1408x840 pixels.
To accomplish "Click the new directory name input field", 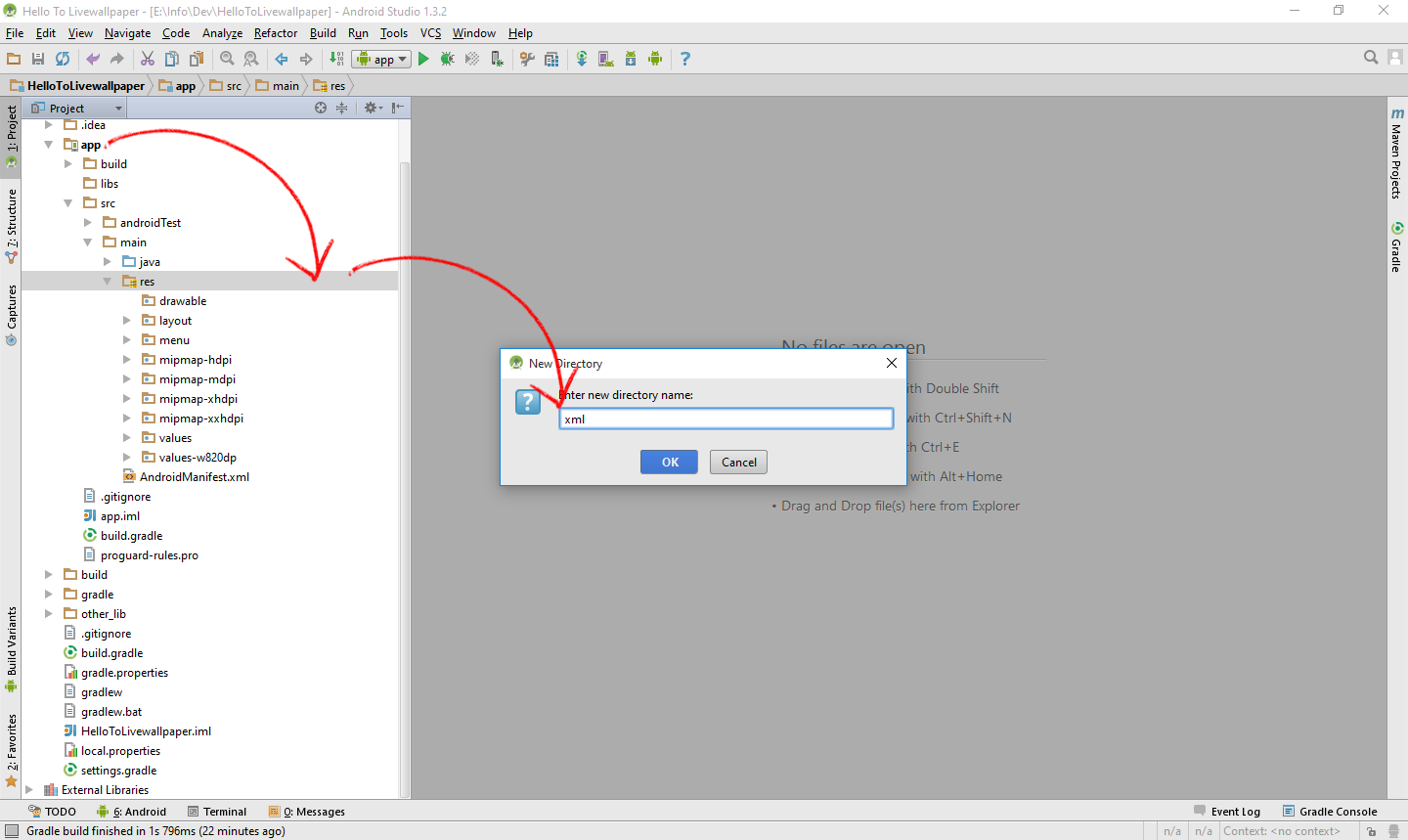I will (726, 419).
